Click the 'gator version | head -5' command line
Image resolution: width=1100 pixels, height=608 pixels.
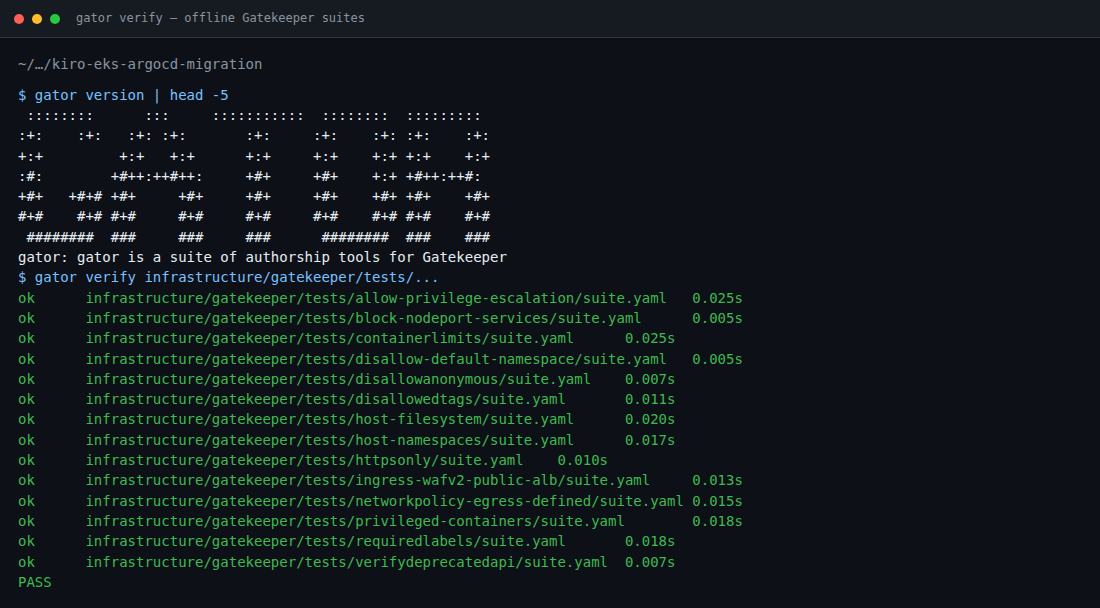click(123, 95)
